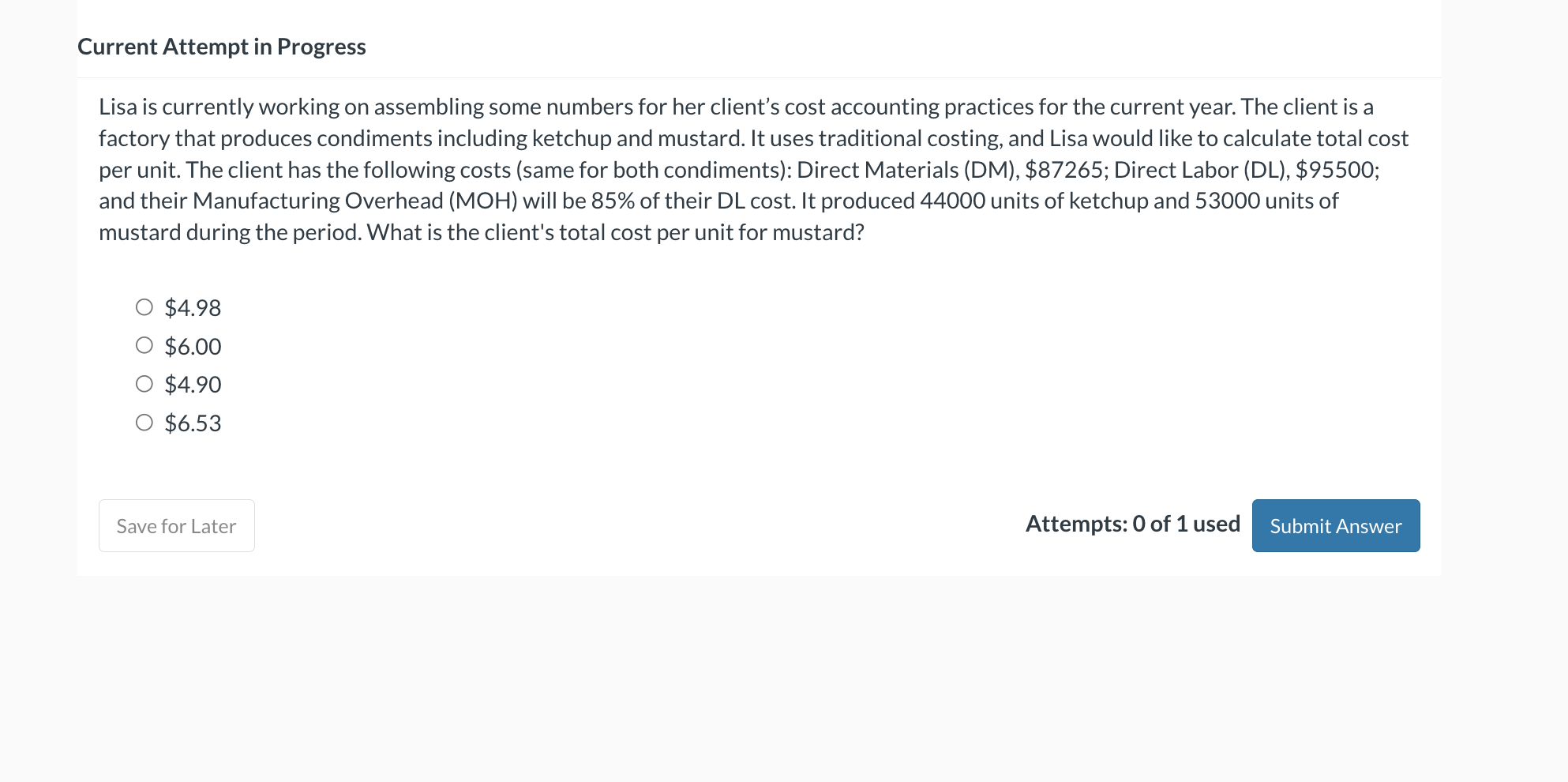The width and height of the screenshot is (1568, 782).
Task: Save this question for later review
Action: [176, 525]
